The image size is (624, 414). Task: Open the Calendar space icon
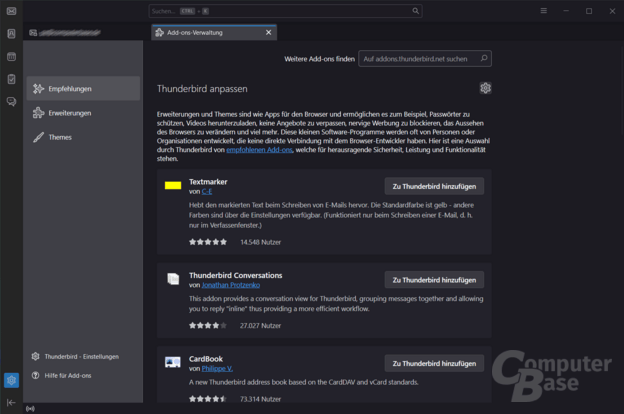tap(11, 57)
